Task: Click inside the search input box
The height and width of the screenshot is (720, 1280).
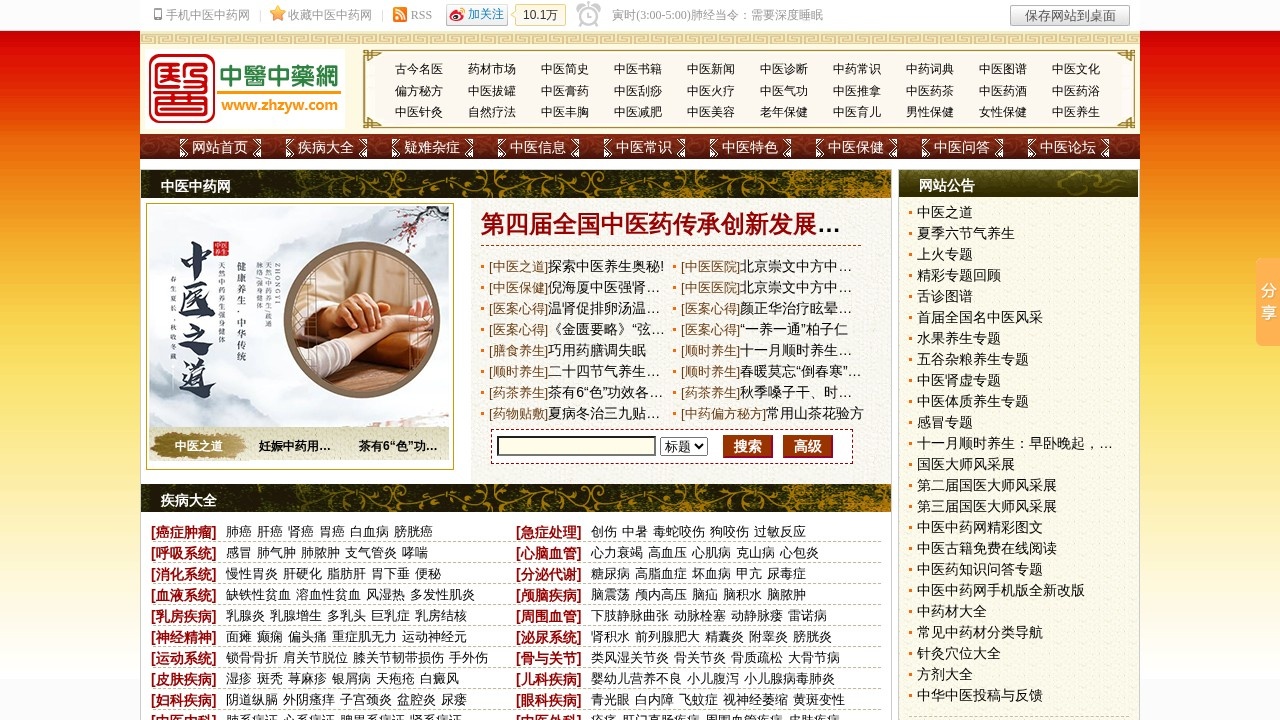Action: coord(577,447)
